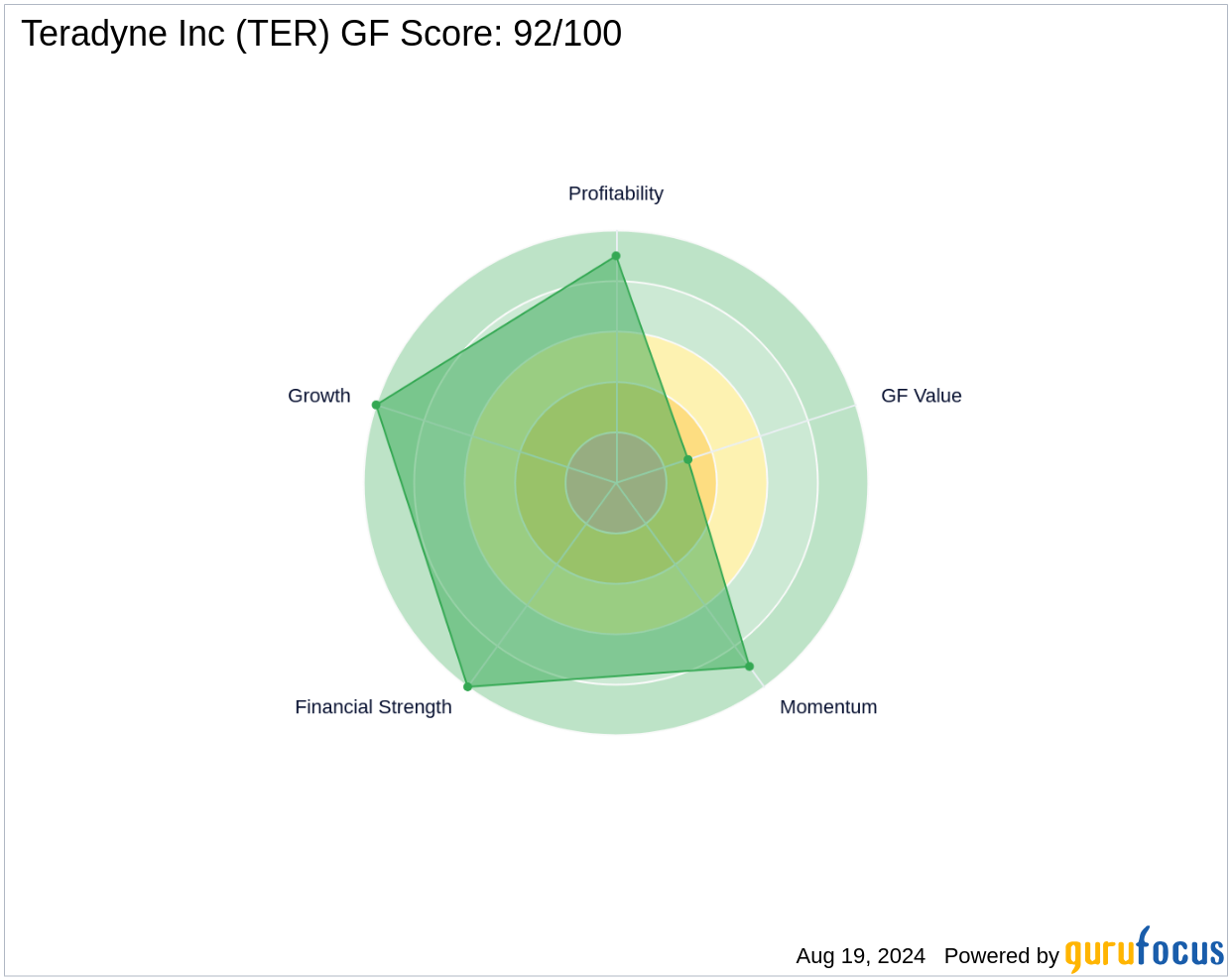
Task: Select the Financial Strength data point
Action: pyautogui.click(x=468, y=686)
